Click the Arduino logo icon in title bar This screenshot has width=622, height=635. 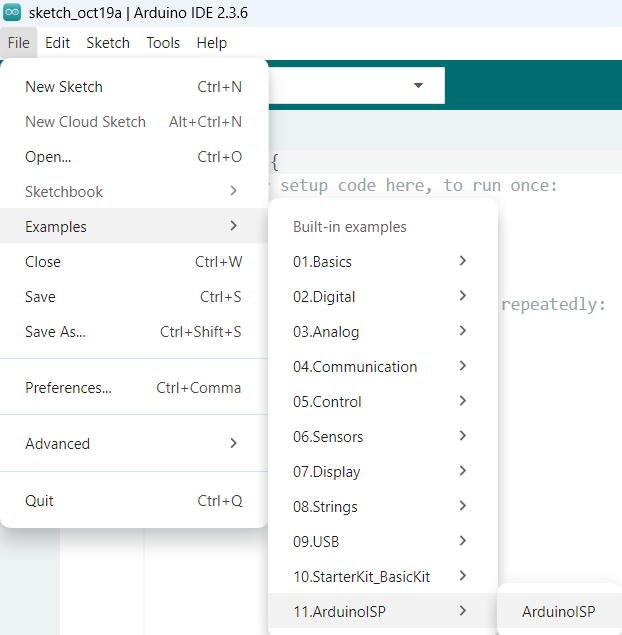pos(13,13)
